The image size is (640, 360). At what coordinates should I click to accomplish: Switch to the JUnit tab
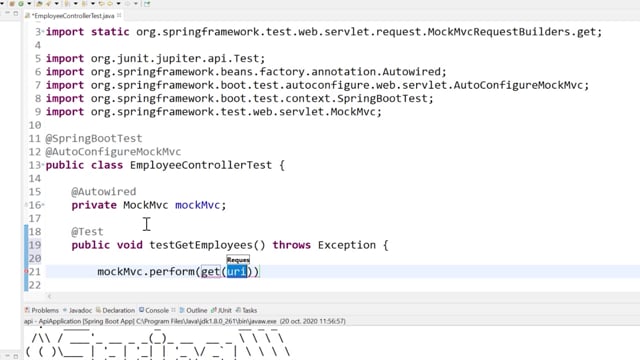pyautogui.click(x=221, y=310)
